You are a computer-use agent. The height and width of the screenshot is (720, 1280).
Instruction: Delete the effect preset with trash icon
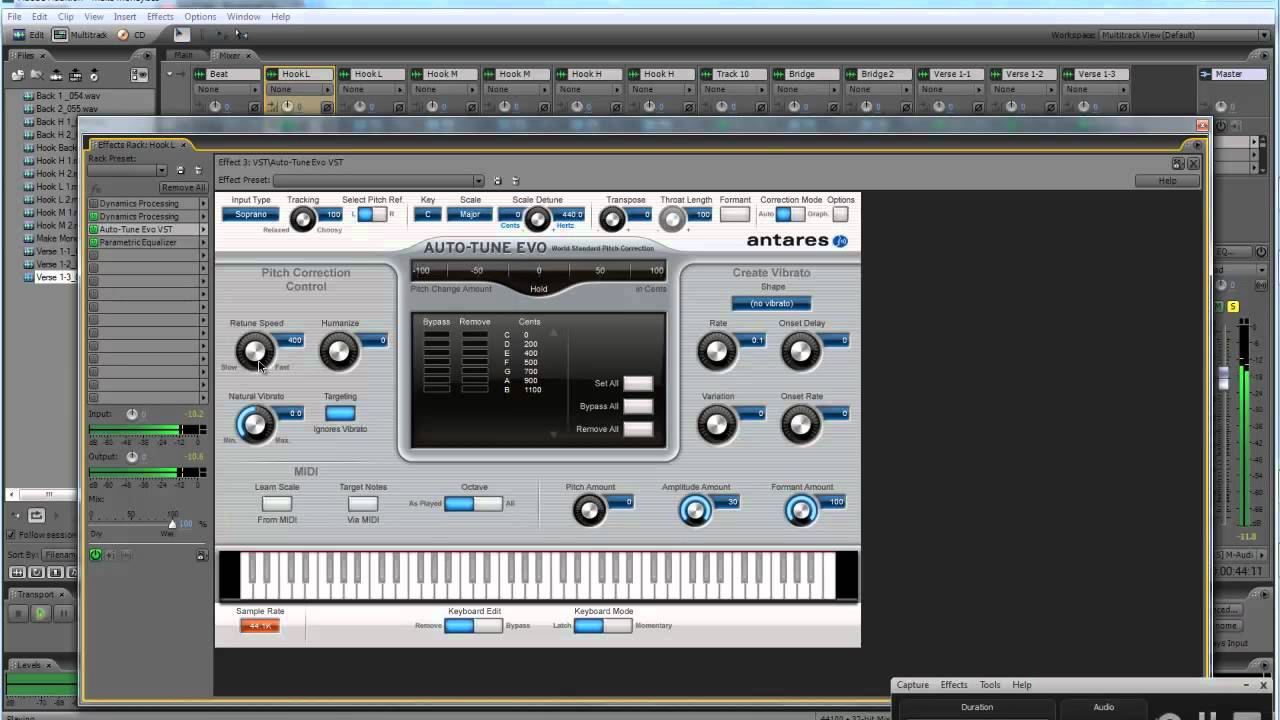(515, 181)
